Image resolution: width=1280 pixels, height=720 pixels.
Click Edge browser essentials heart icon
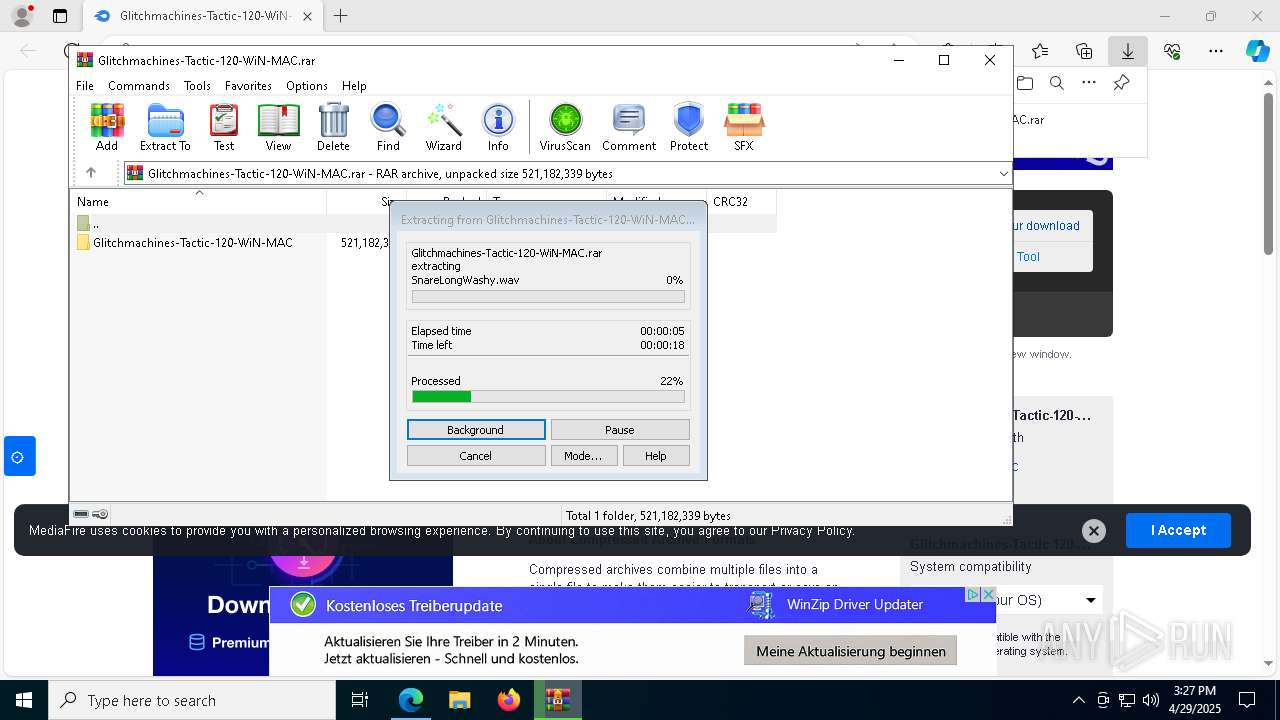point(1172,51)
